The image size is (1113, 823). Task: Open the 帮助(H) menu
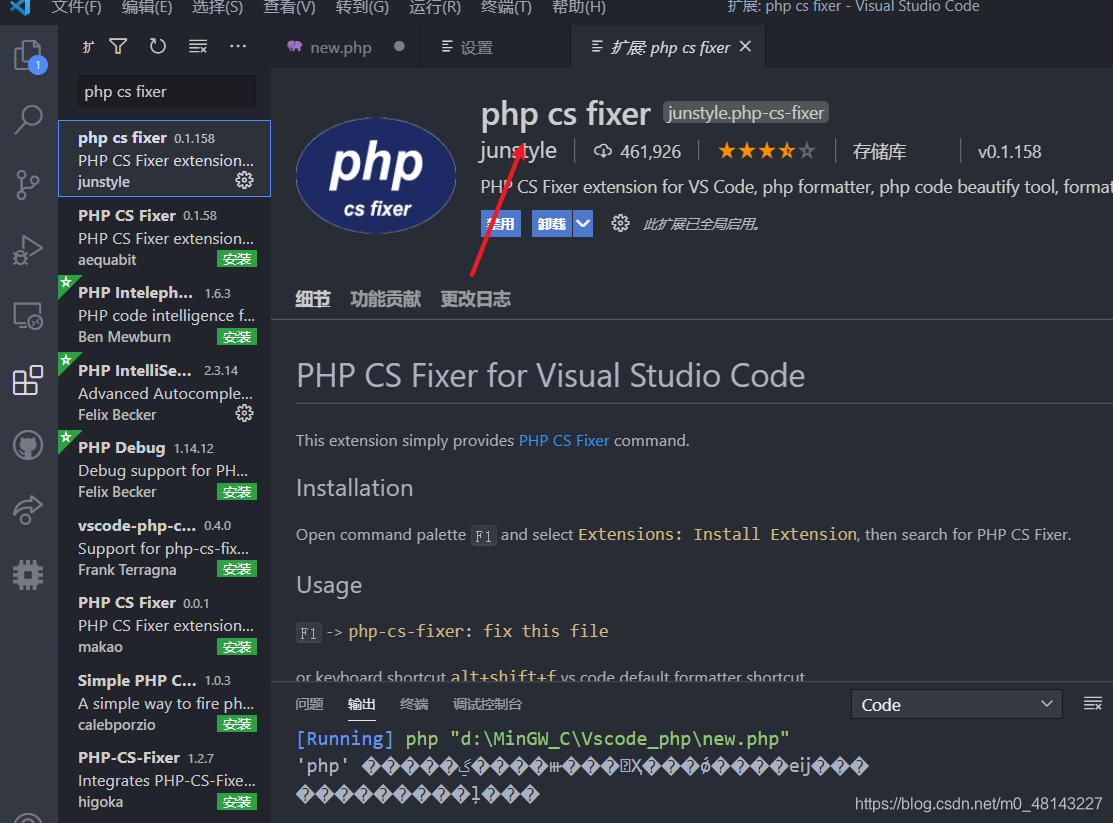click(x=579, y=7)
